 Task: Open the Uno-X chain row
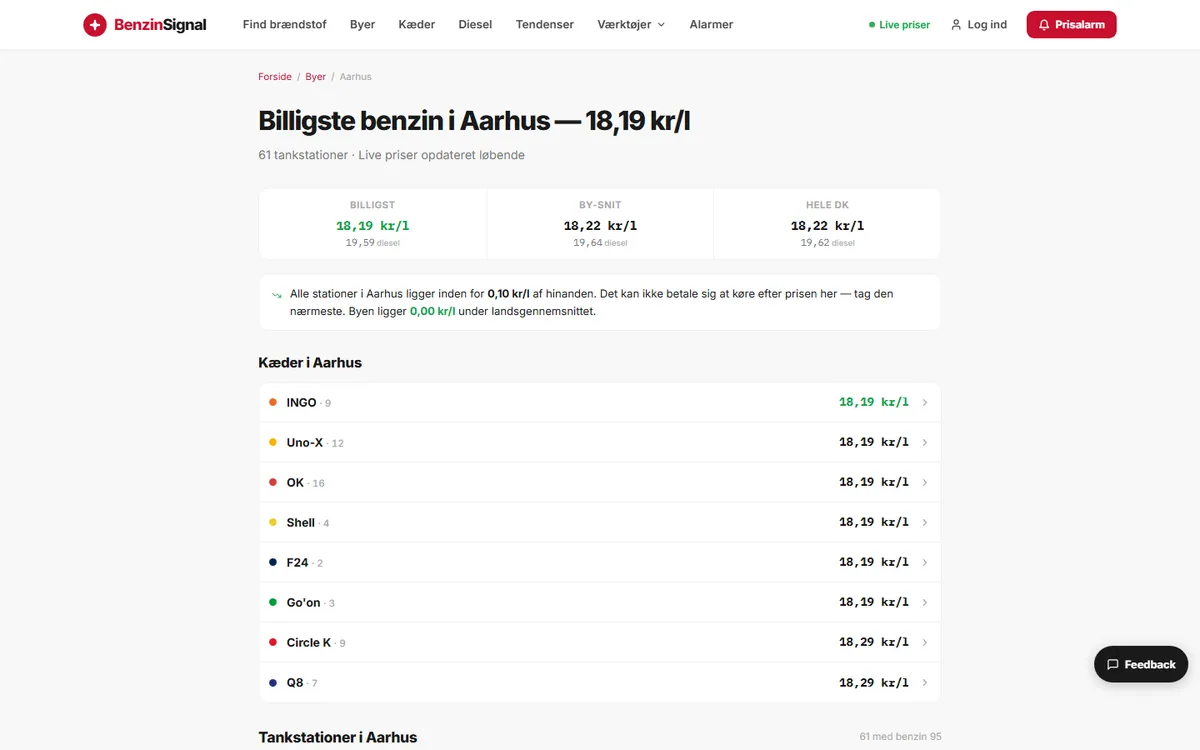599,442
